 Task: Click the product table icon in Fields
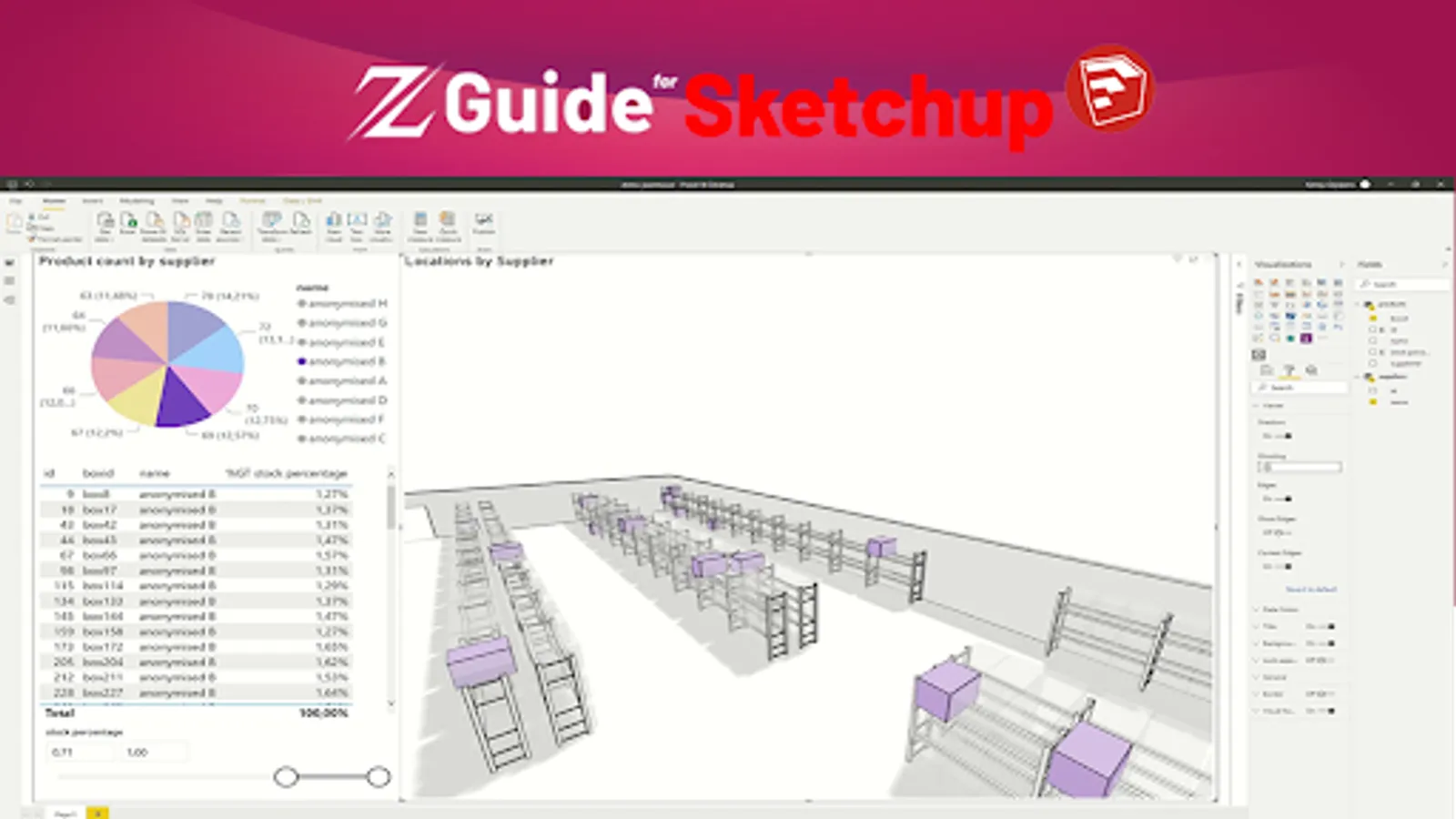(x=1369, y=304)
